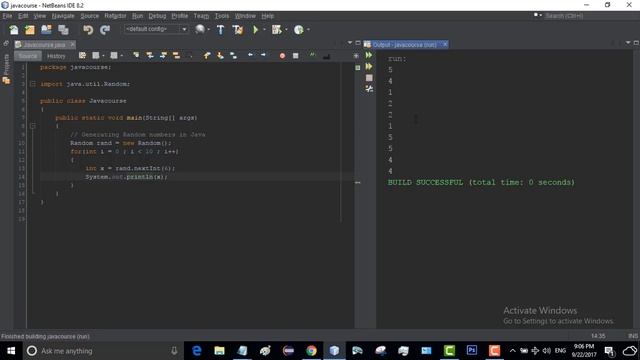
Task: Click the Output settings wrench icon
Action: (369, 89)
